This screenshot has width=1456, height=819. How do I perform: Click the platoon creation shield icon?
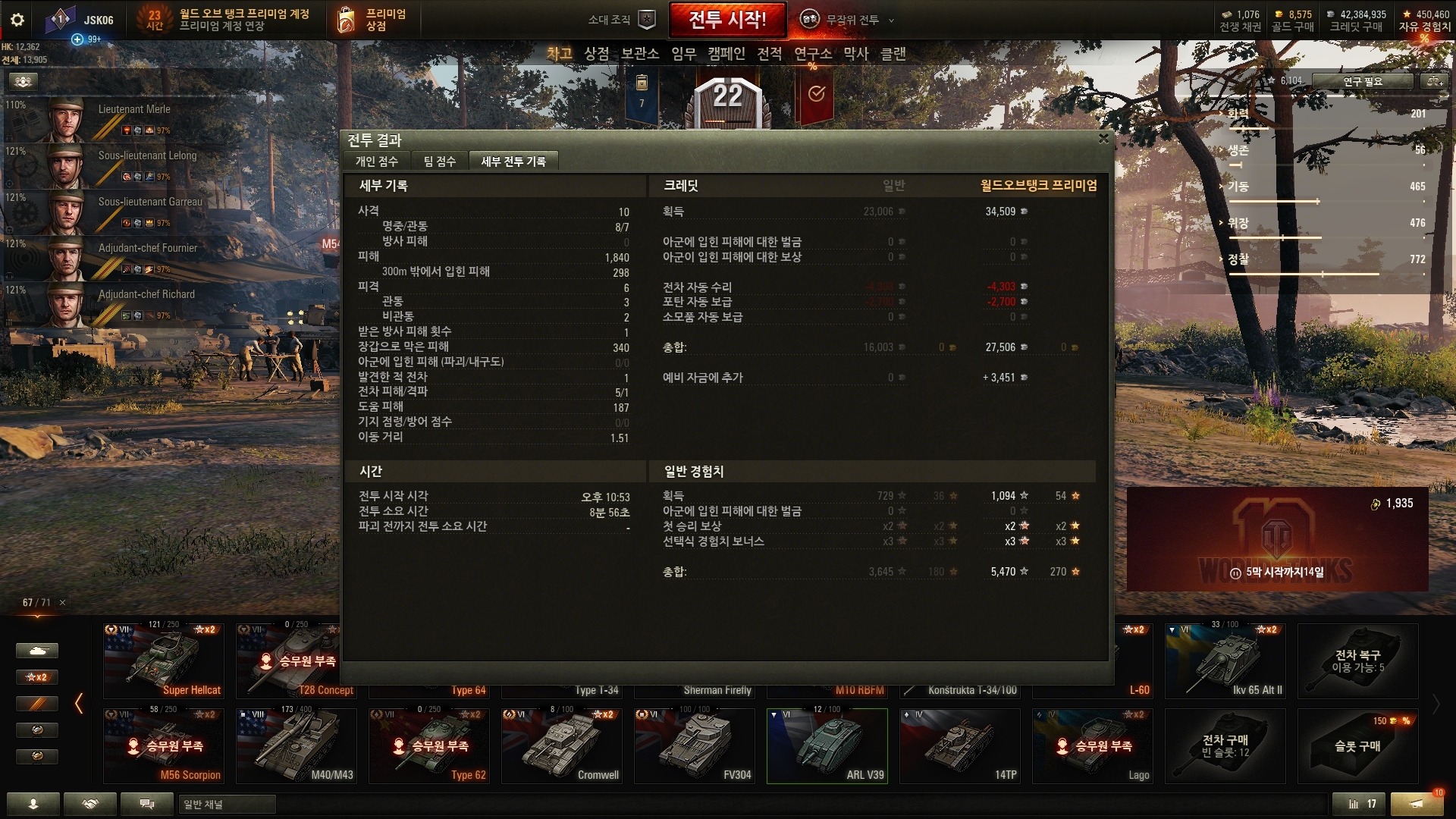coord(646,20)
